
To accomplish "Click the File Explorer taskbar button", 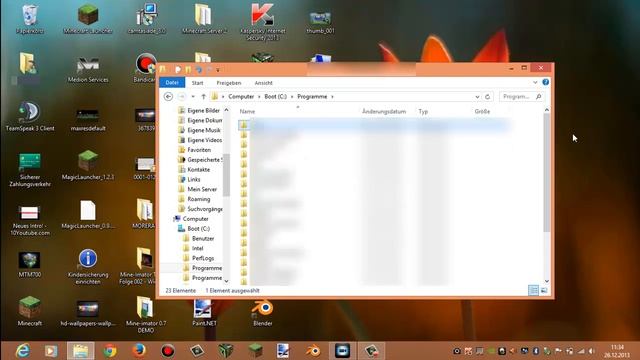I will pyautogui.click(x=80, y=351).
